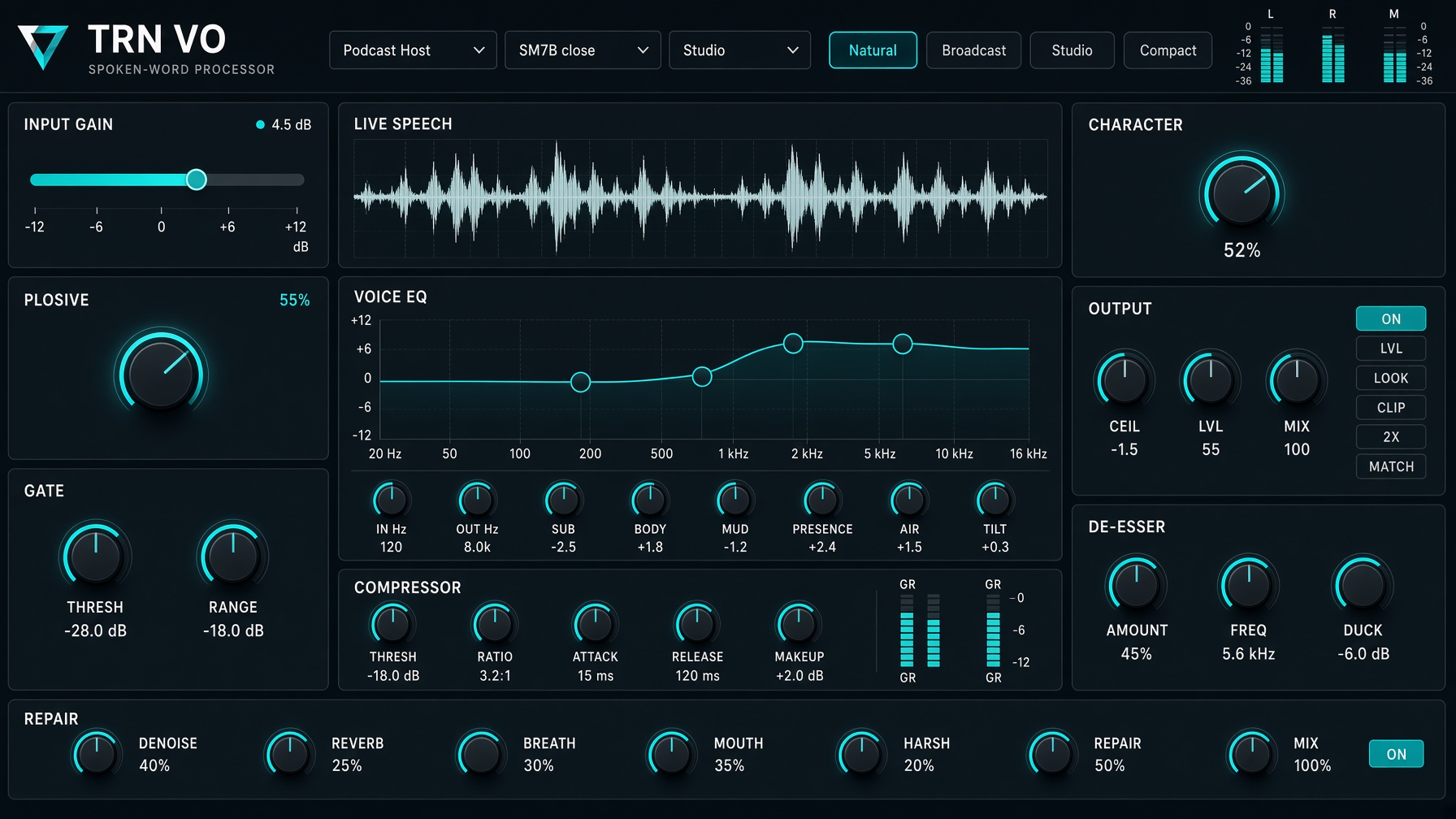Image resolution: width=1456 pixels, height=819 pixels.
Task: Click the DENOISE knob in Repair
Action: pyautogui.click(x=97, y=754)
